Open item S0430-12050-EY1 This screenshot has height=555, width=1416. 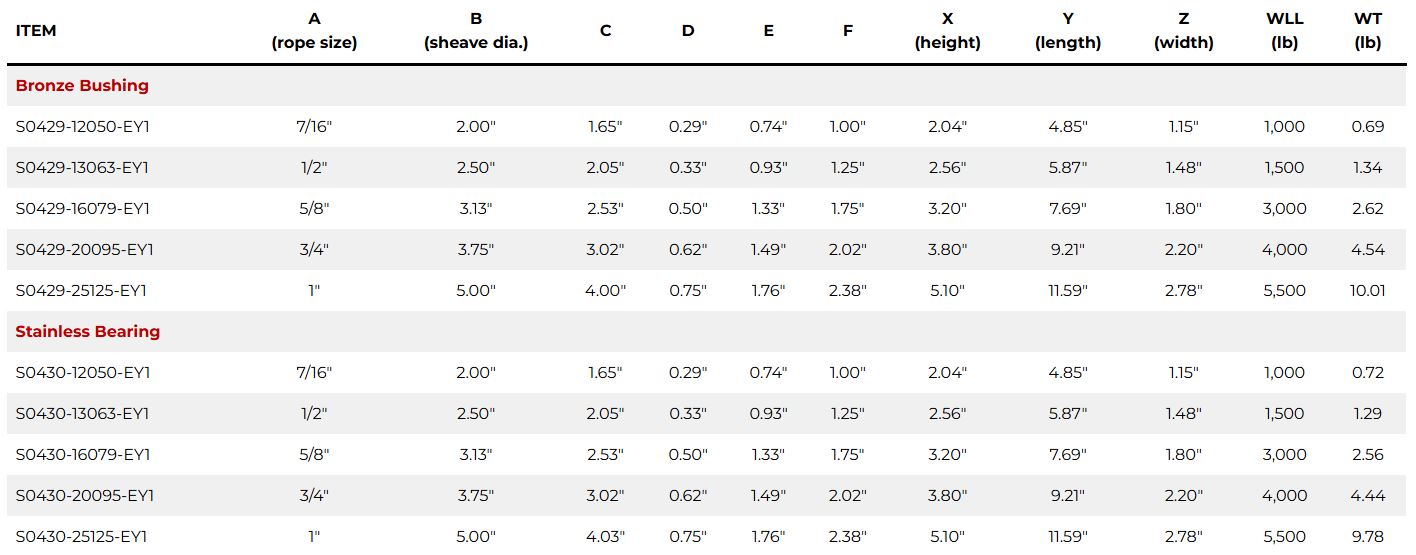(x=82, y=373)
